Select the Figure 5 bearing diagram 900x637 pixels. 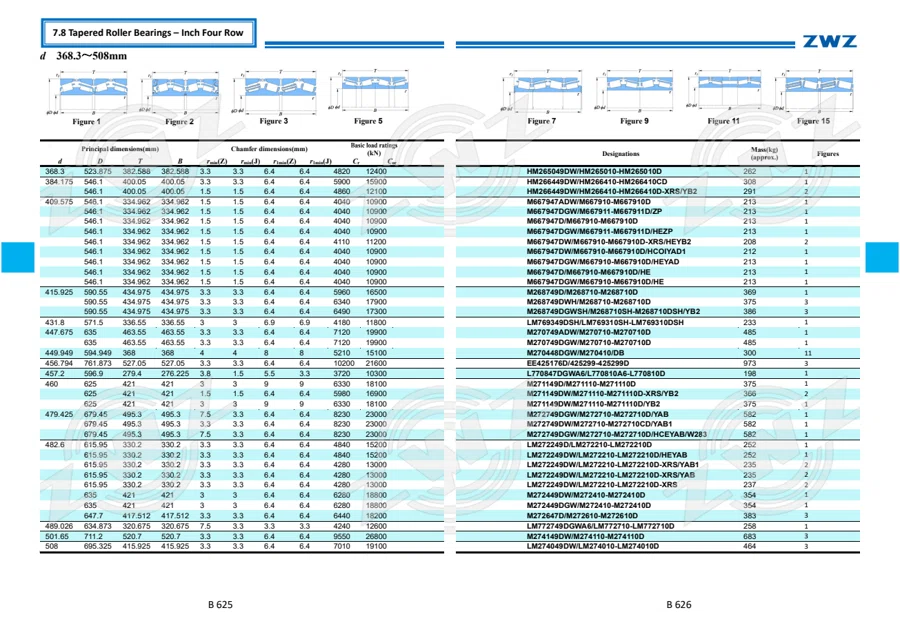[x=368, y=92]
